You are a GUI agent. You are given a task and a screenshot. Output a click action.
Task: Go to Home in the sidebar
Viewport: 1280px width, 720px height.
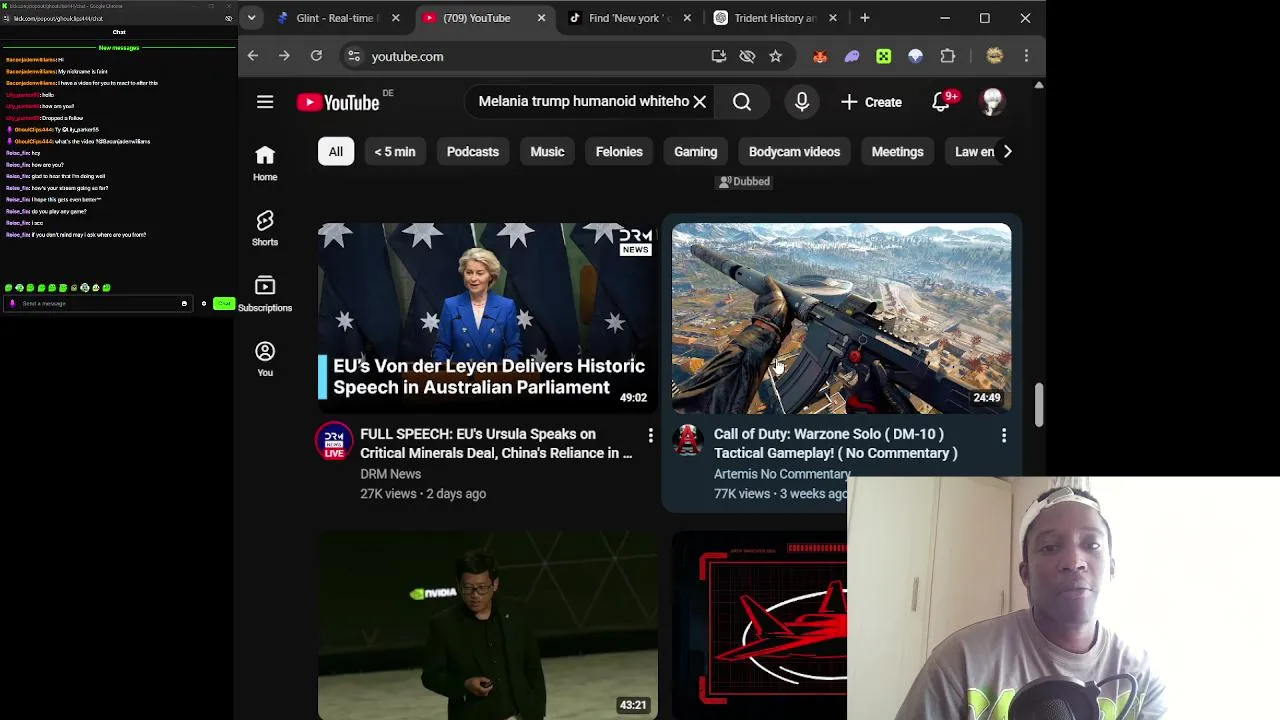[265, 163]
